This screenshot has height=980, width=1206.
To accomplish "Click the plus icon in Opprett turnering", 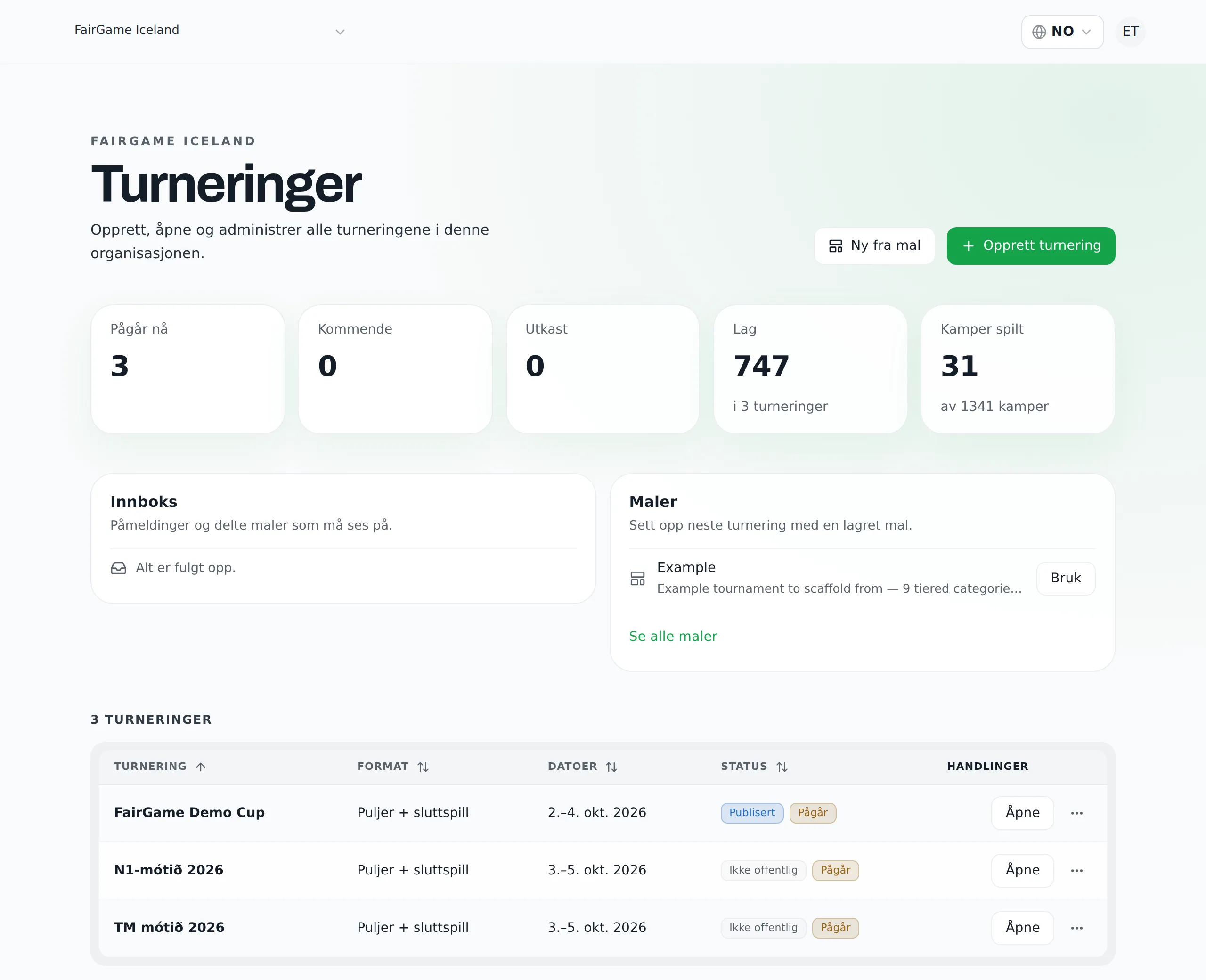I will (969, 245).
